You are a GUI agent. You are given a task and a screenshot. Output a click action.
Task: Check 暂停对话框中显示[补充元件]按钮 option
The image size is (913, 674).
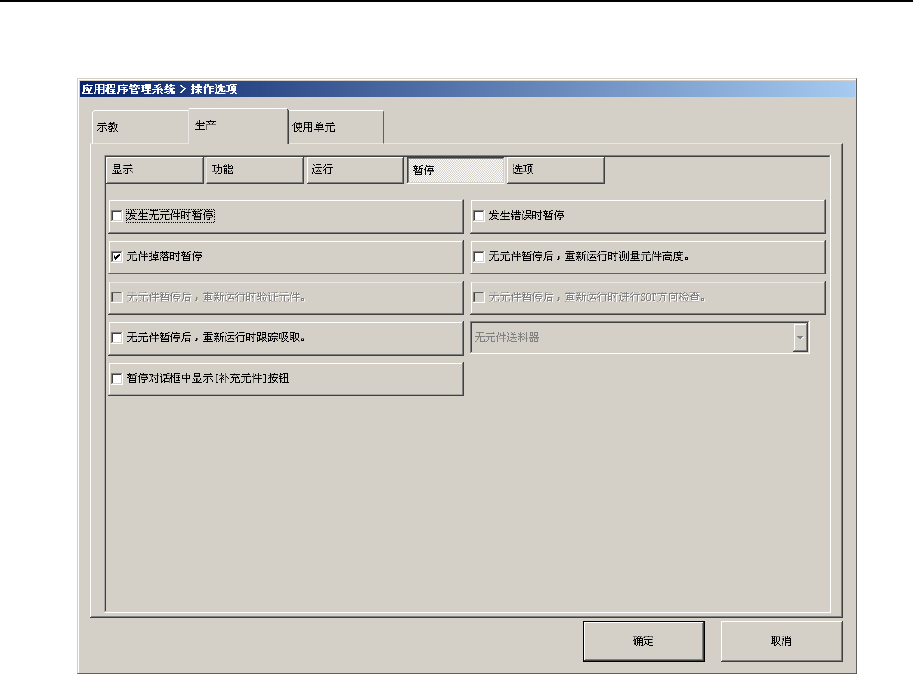[116, 379]
